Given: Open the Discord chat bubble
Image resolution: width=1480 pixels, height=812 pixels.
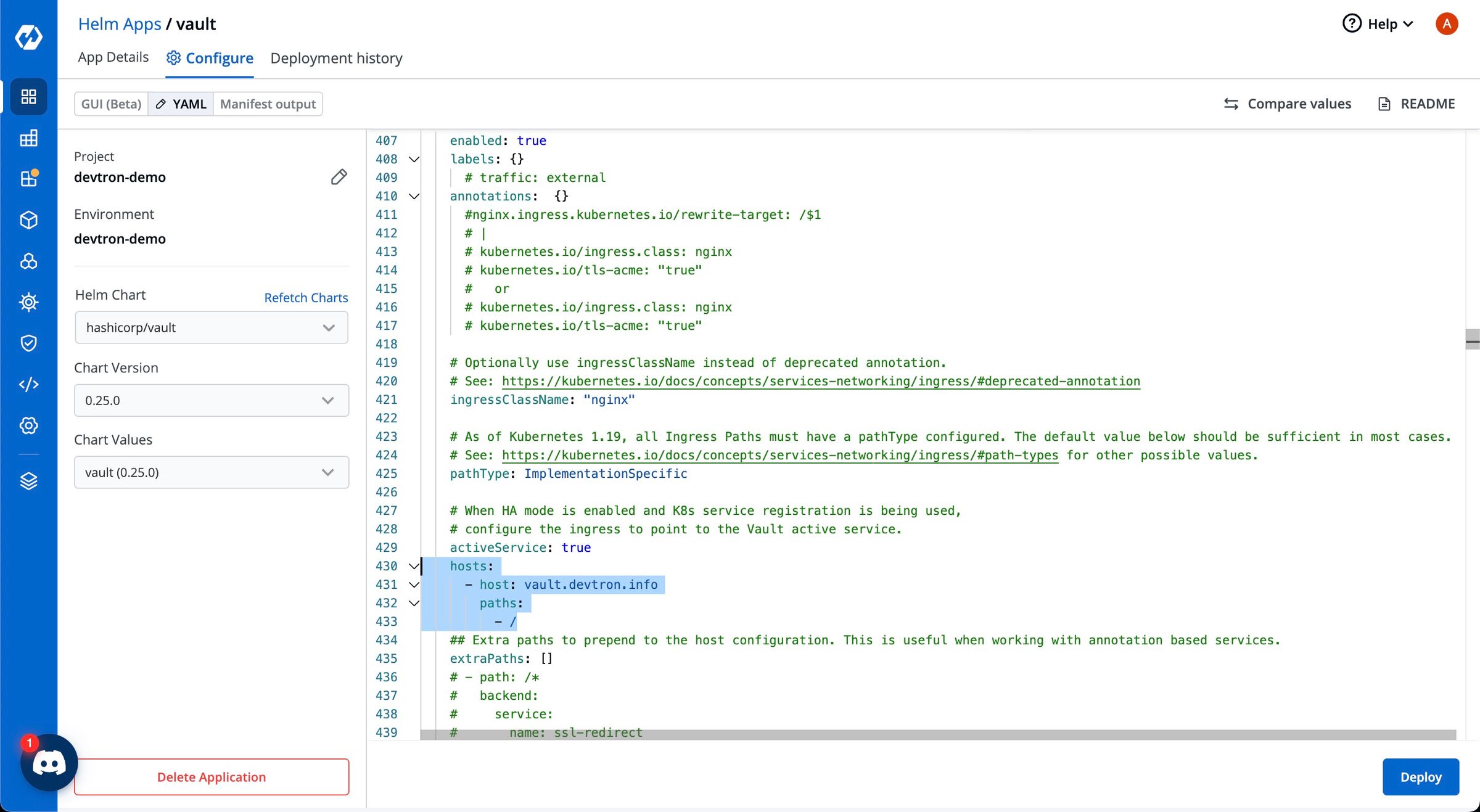Looking at the screenshot, I should pos(49,763).
